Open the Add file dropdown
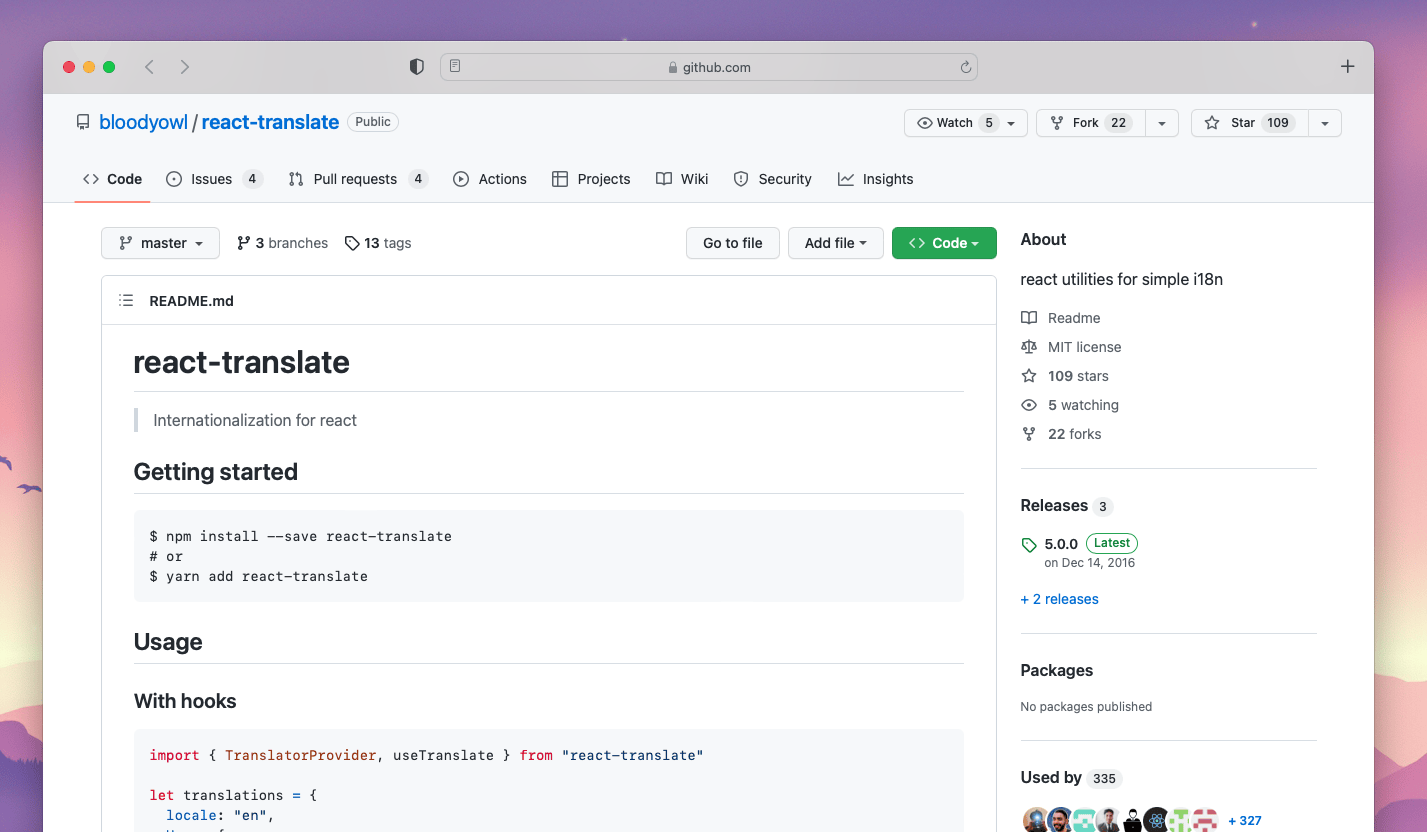1427x832 pixels. coord(836,243)
